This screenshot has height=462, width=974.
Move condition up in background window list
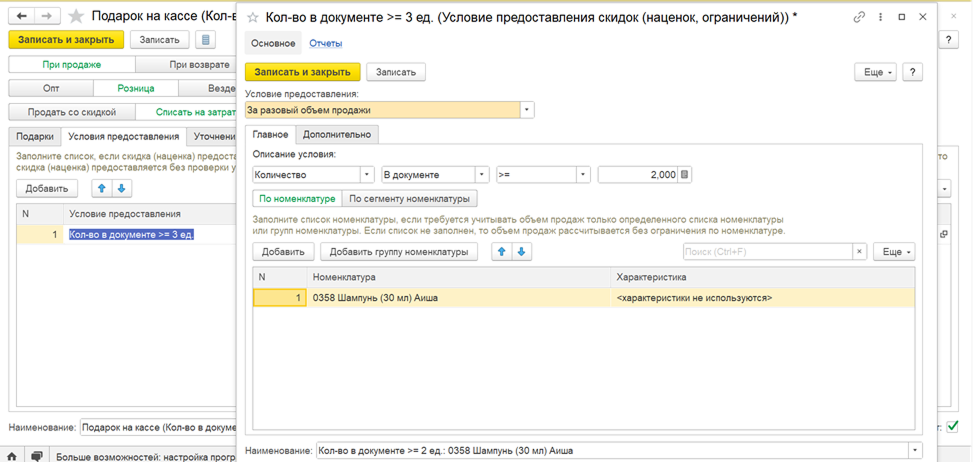pyautogui.click(x=102, y=189)
